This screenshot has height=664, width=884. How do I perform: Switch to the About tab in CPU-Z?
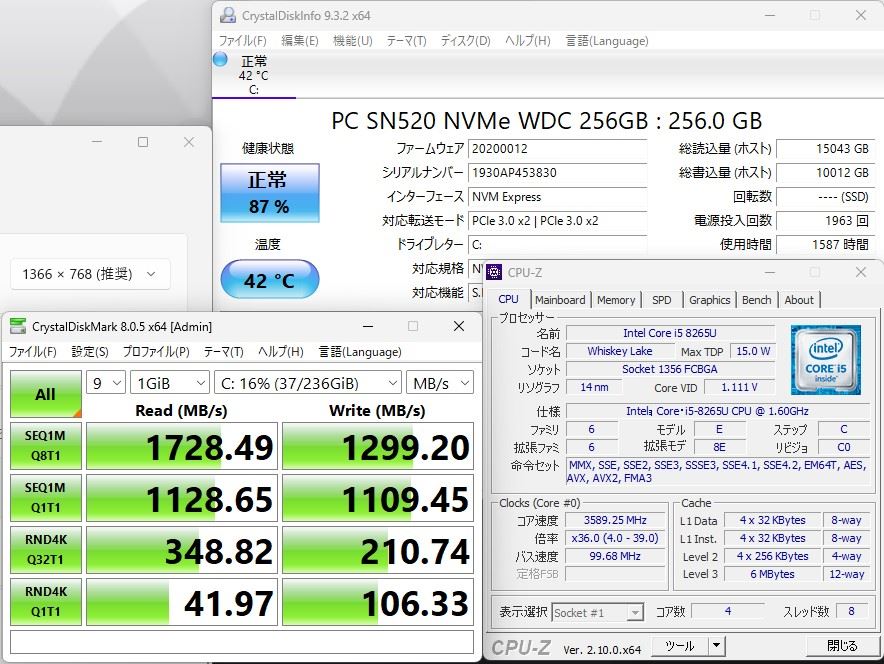799,300
